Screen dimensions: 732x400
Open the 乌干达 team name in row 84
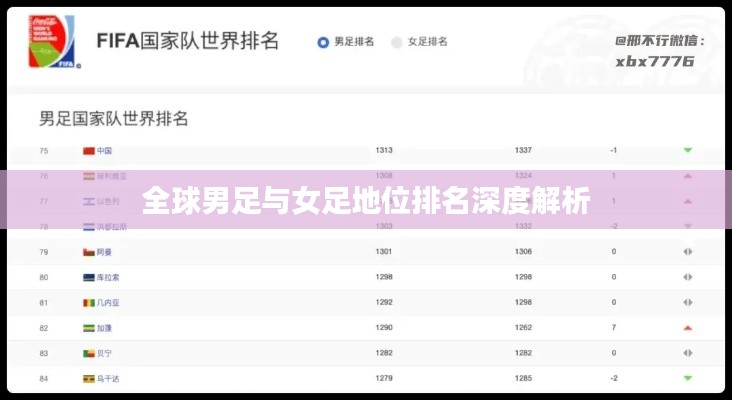click(x=108, y=379)
